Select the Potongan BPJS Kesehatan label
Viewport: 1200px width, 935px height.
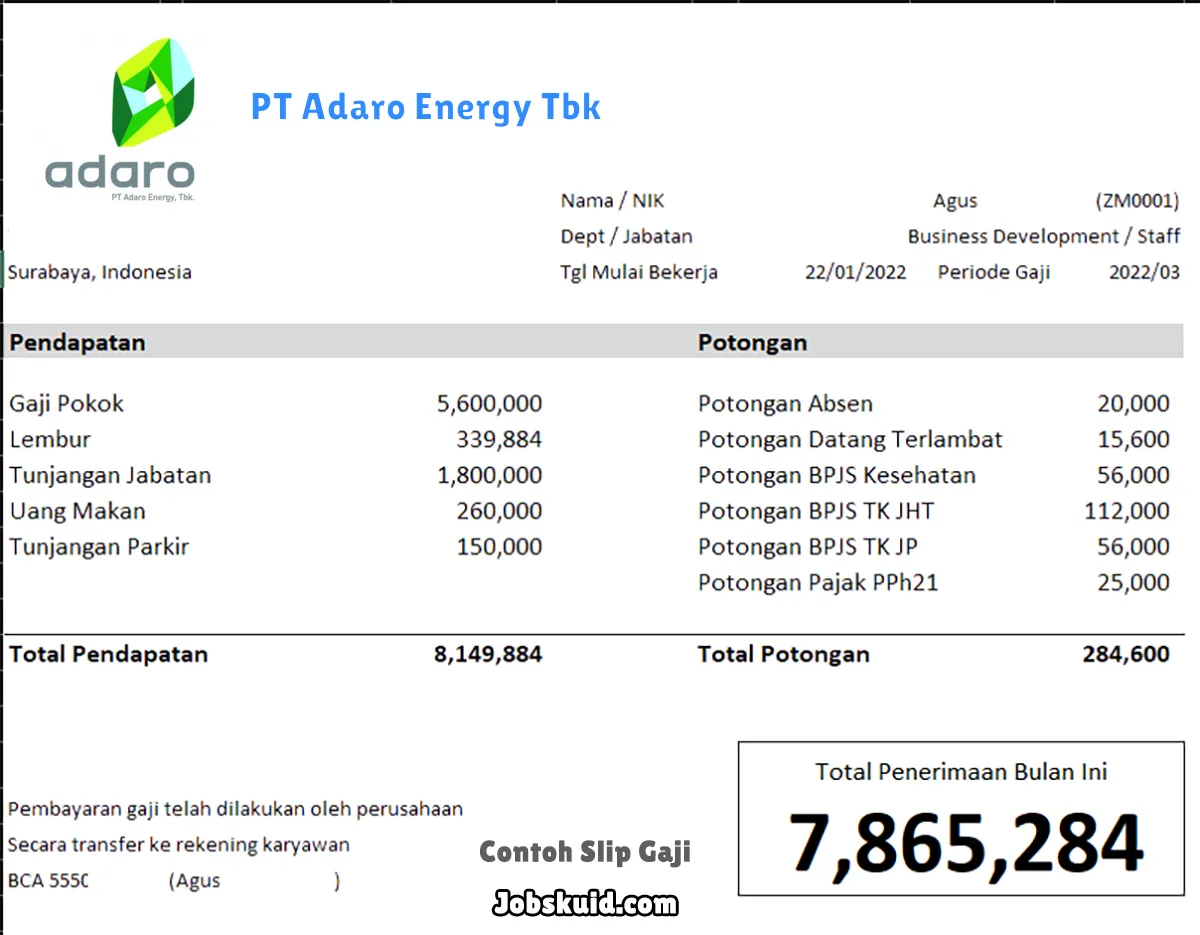click(836, 475)
